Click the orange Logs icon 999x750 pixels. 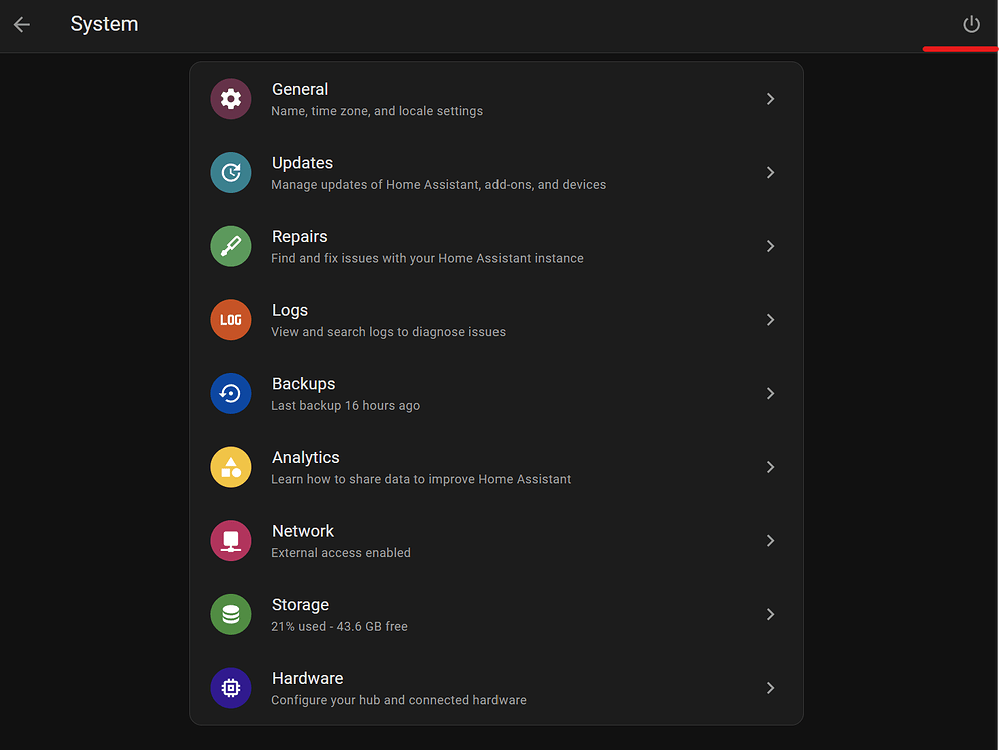(x=231, y=320)
